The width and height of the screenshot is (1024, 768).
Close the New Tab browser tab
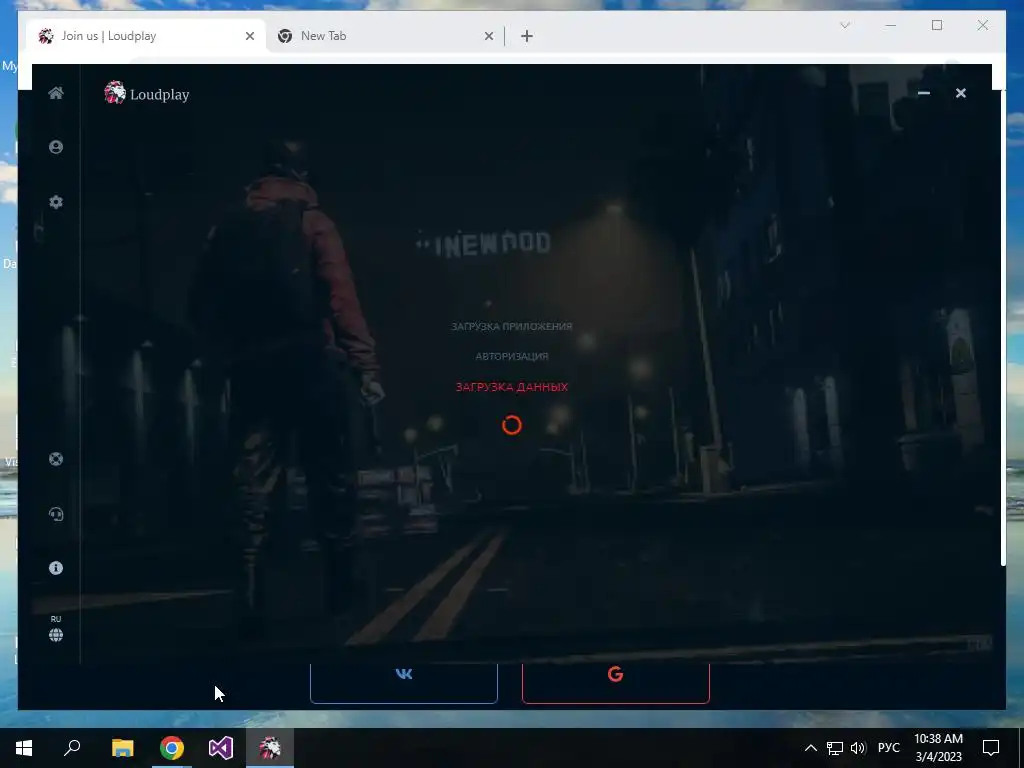coord(488,36)
